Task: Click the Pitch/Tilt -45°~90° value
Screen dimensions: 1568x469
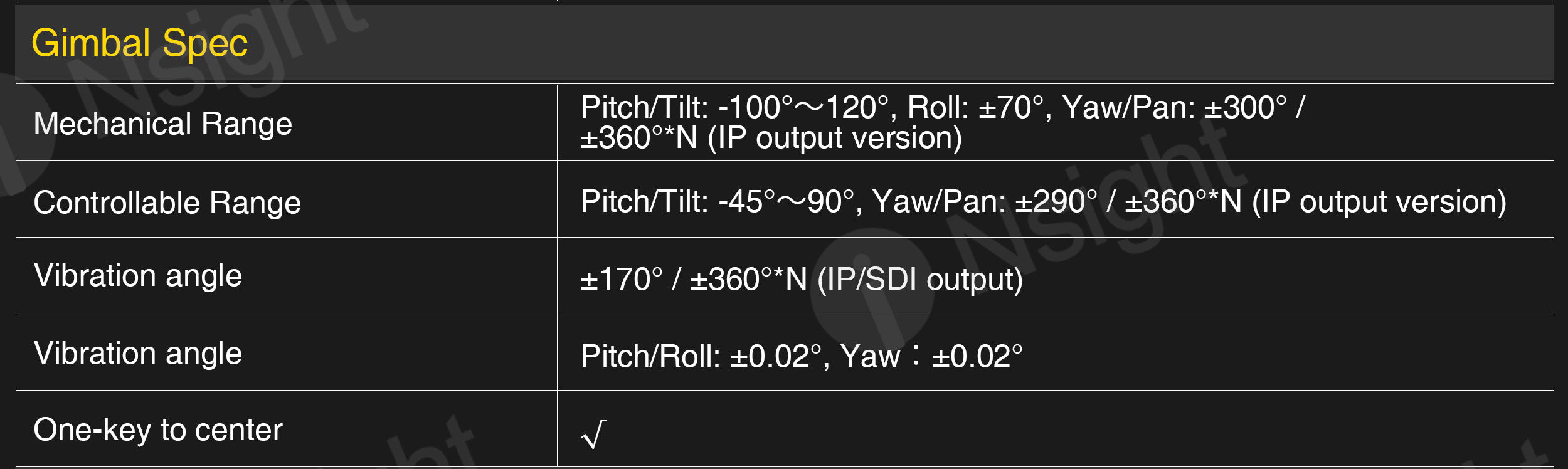Action: [x=717, y=202]
